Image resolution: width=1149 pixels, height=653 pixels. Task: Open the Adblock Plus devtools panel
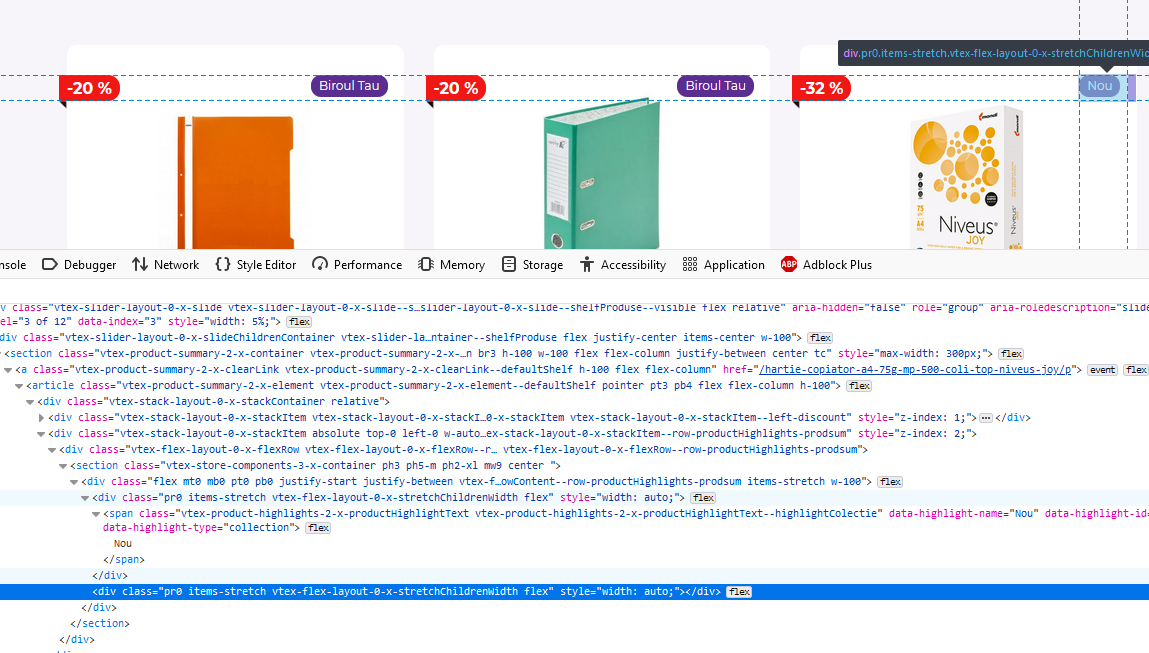(x=827, y=264)
